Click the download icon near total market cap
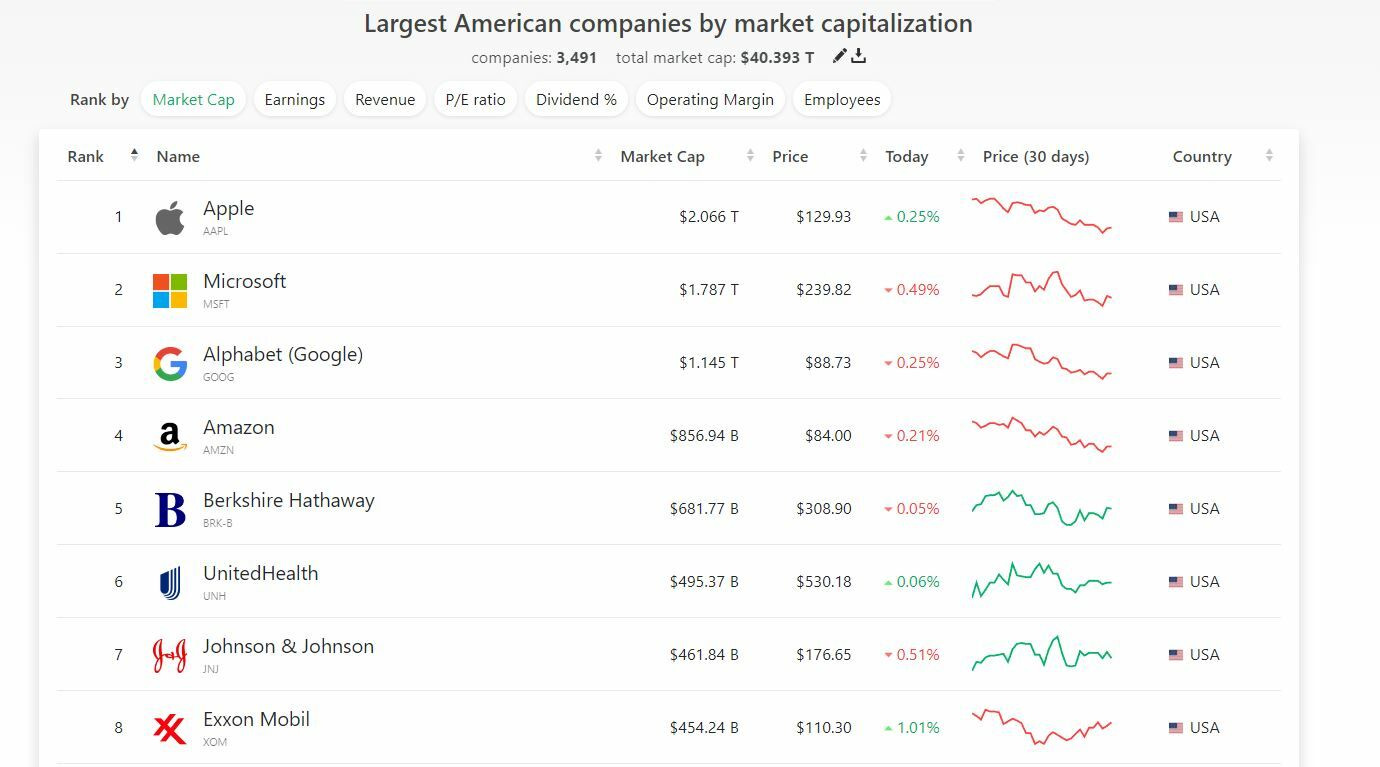 (859, 56)
